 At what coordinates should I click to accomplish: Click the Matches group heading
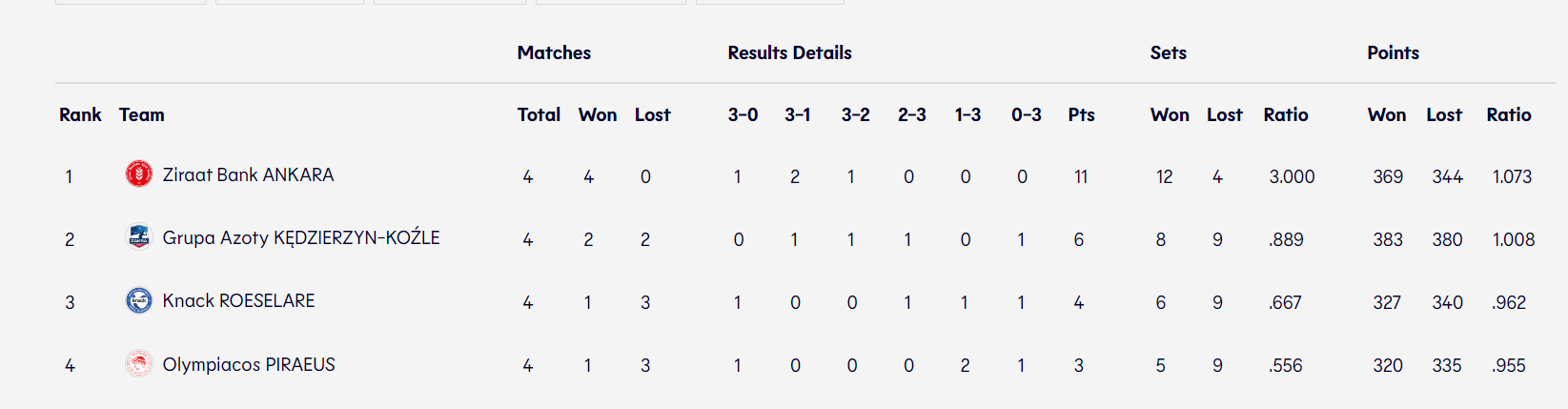554,53
